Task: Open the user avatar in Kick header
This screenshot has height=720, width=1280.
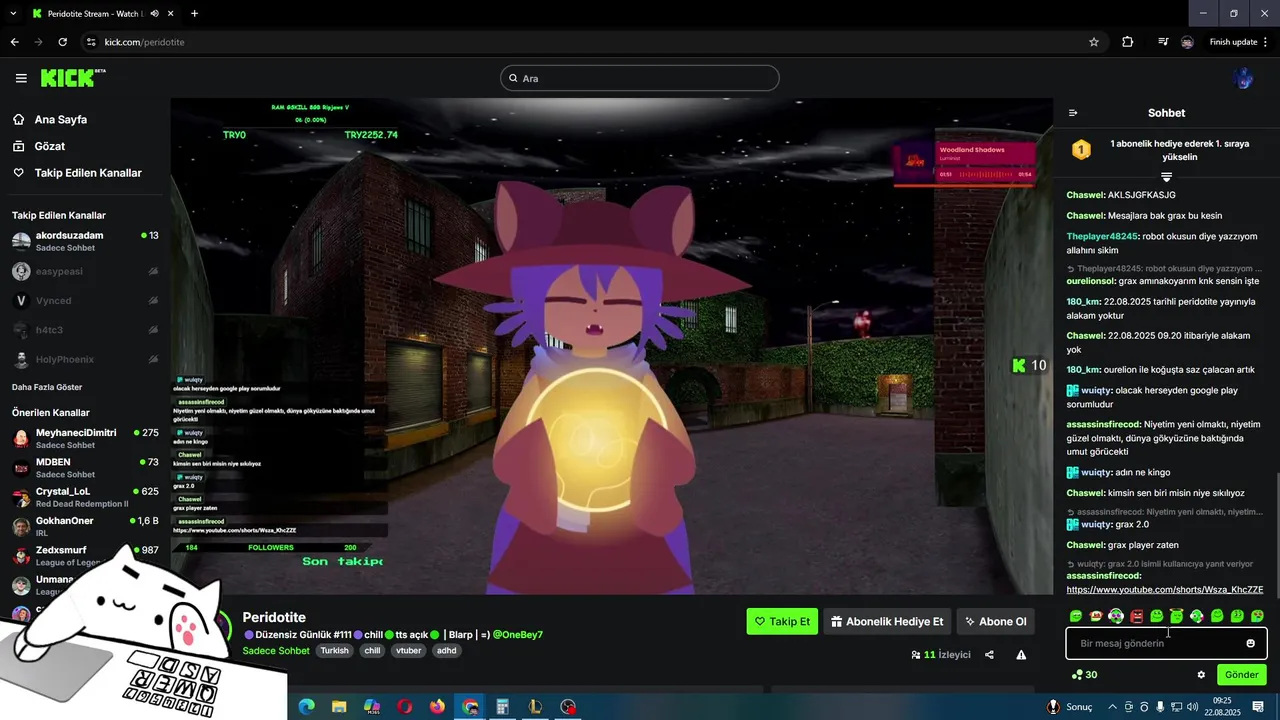Action: pyautogui.click(x=1244, y=78)
